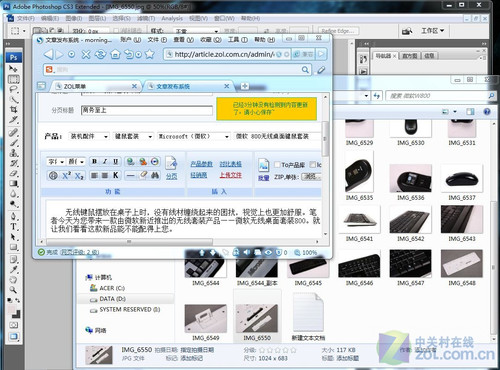This screenshot has height=370, width=500.
Task: Click the 经销商 link
Action: click(x=199, y=175)
